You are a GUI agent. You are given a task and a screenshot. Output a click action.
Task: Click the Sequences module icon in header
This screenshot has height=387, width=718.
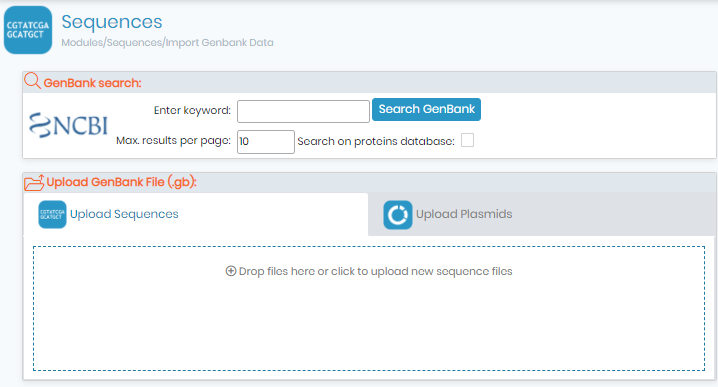[28, 30]
